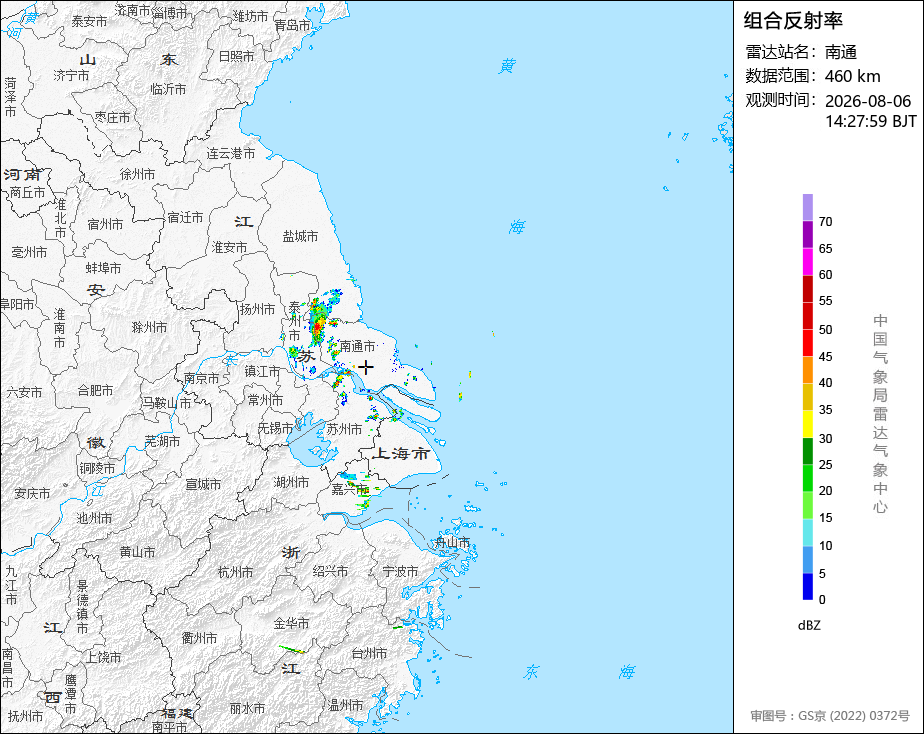Click the 连云港市 label on map
This screenshot has width=924, height=734.
pyautogui.click(x=230, y=153)
